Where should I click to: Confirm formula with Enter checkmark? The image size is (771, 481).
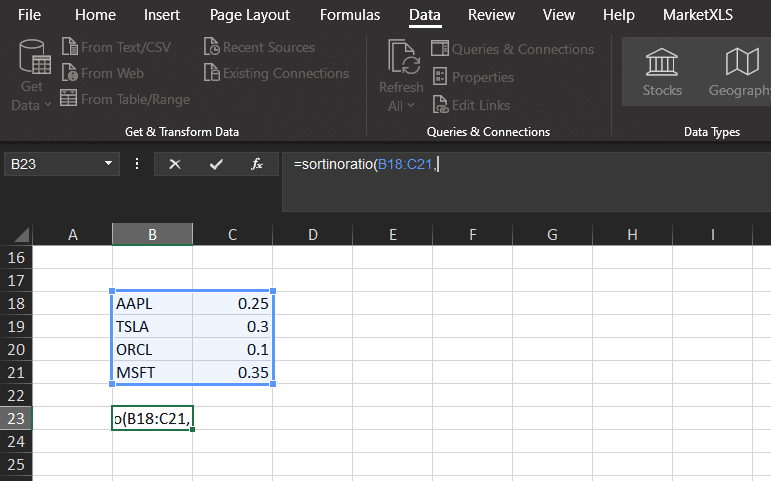[x=216, y=164]
